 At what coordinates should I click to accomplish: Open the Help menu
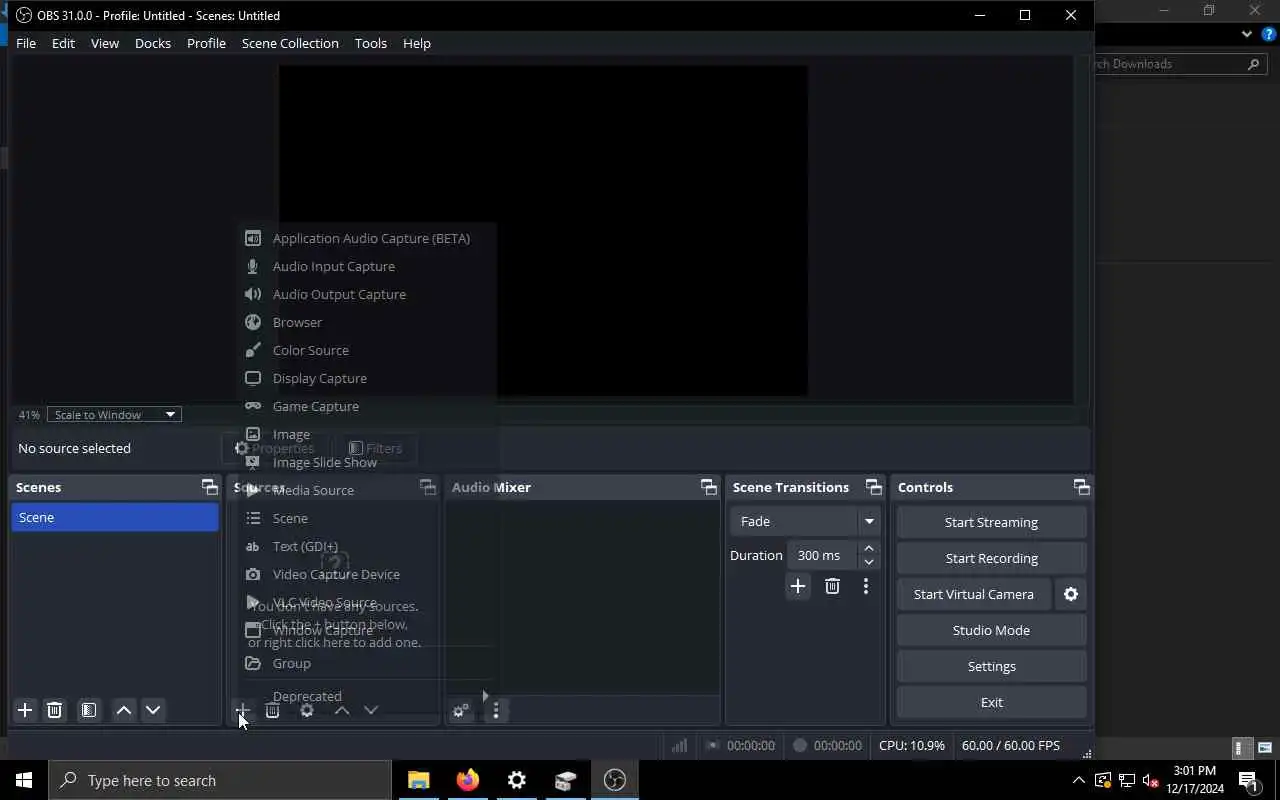tap(417, 43)
